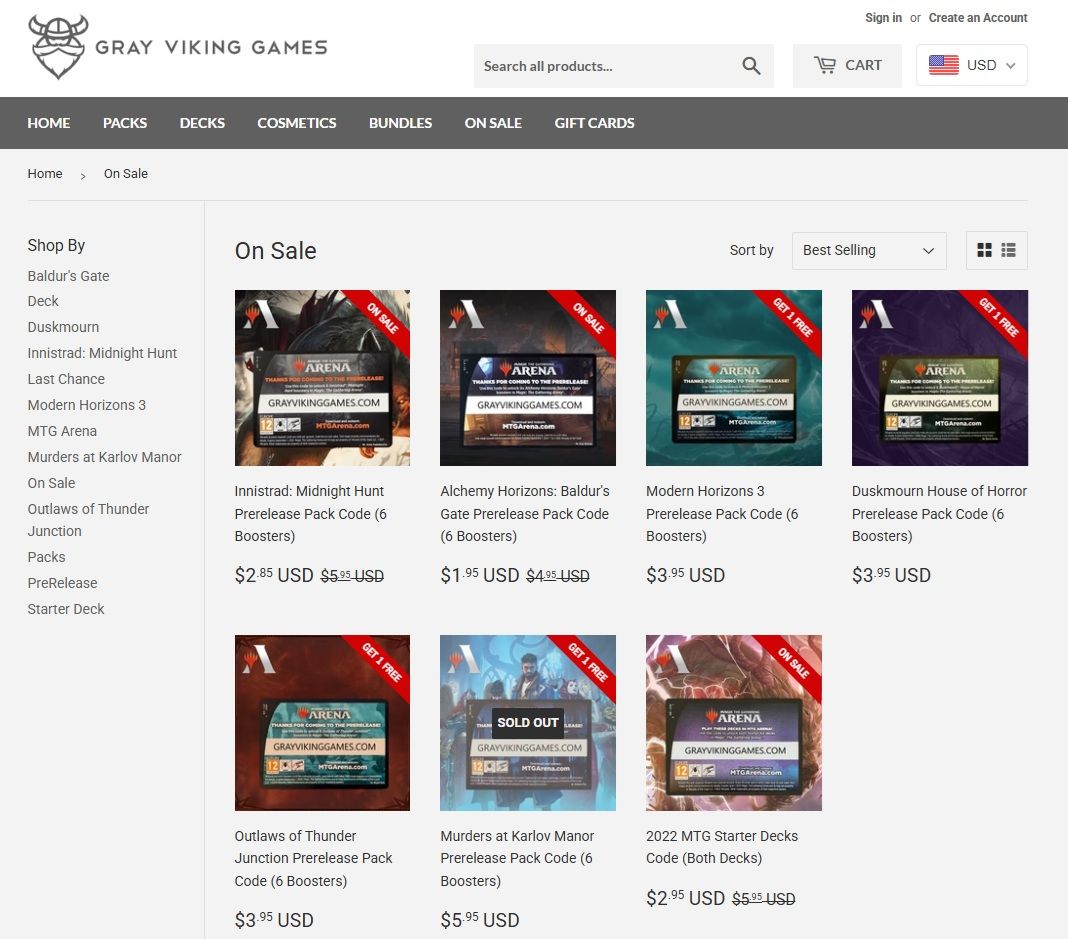Click the Search all products field
Screen dimensions: 1068x939
[606, 66]
